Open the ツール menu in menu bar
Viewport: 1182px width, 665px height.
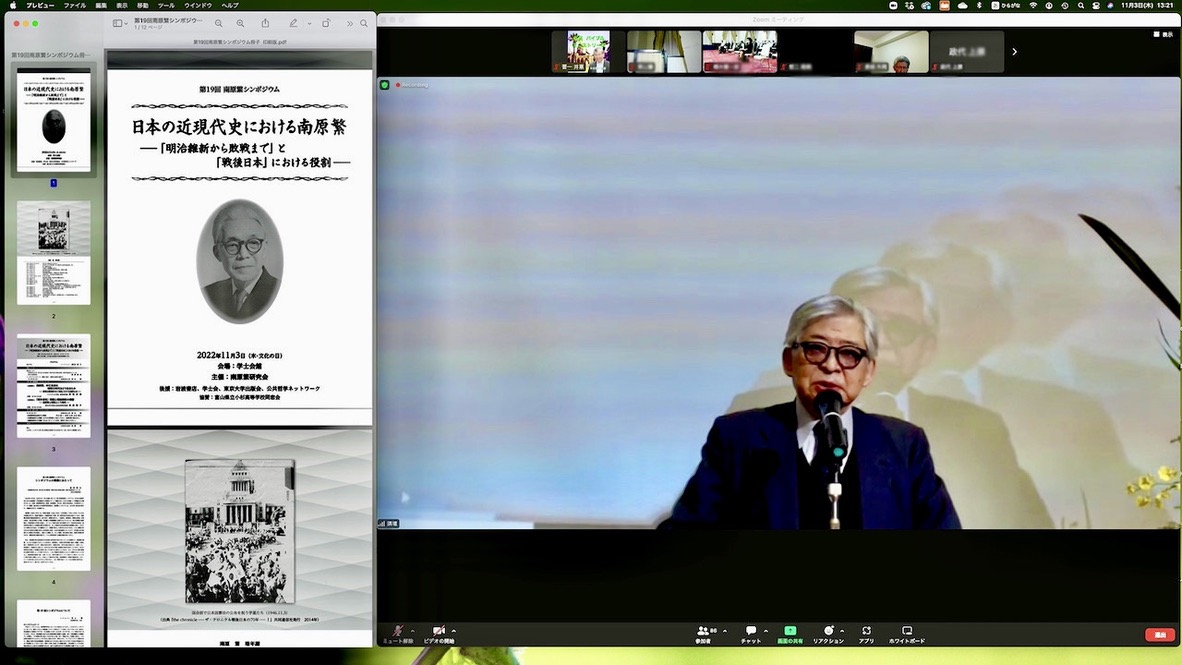click(166, 5)
